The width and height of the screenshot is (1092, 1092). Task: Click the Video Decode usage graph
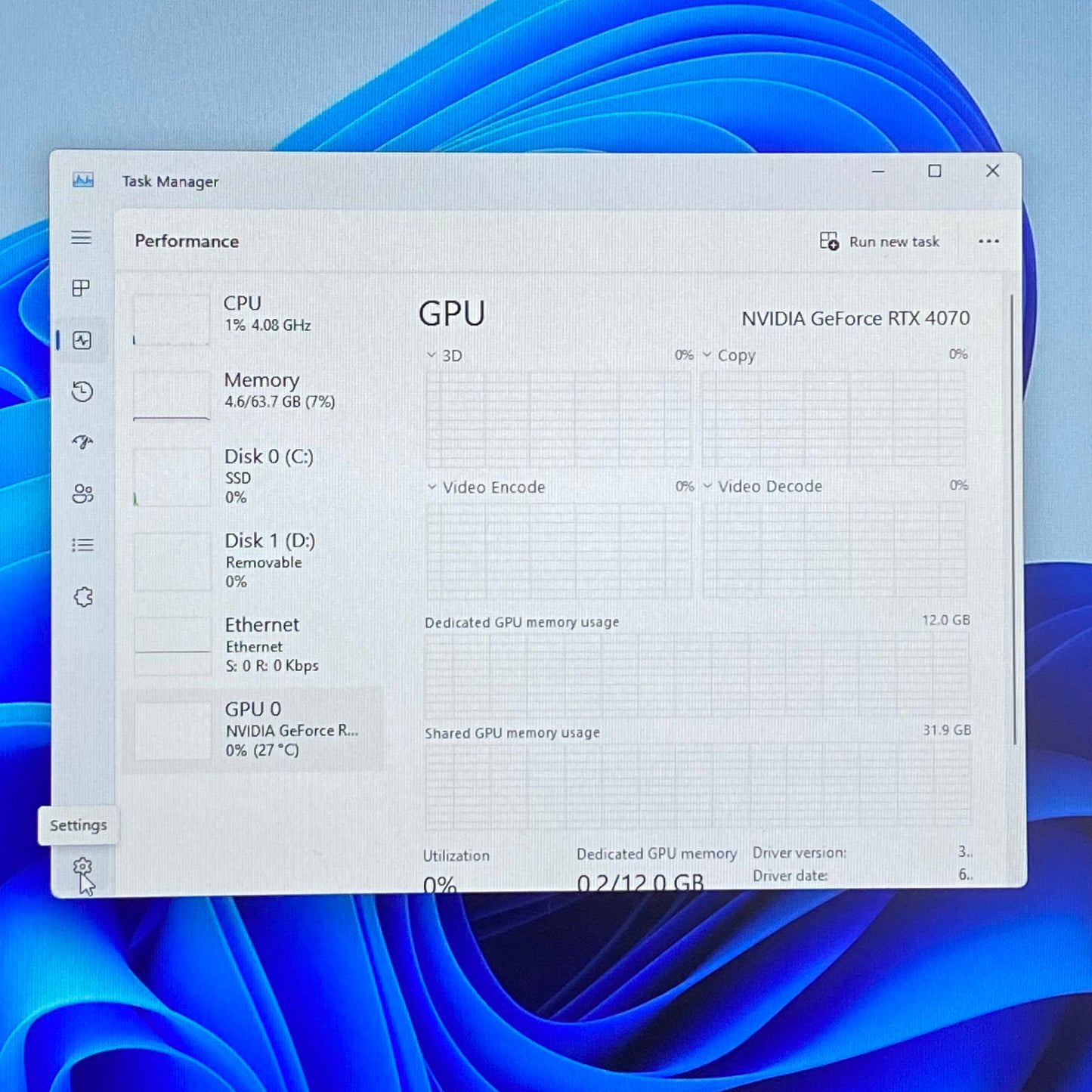(x=835, y=549)
